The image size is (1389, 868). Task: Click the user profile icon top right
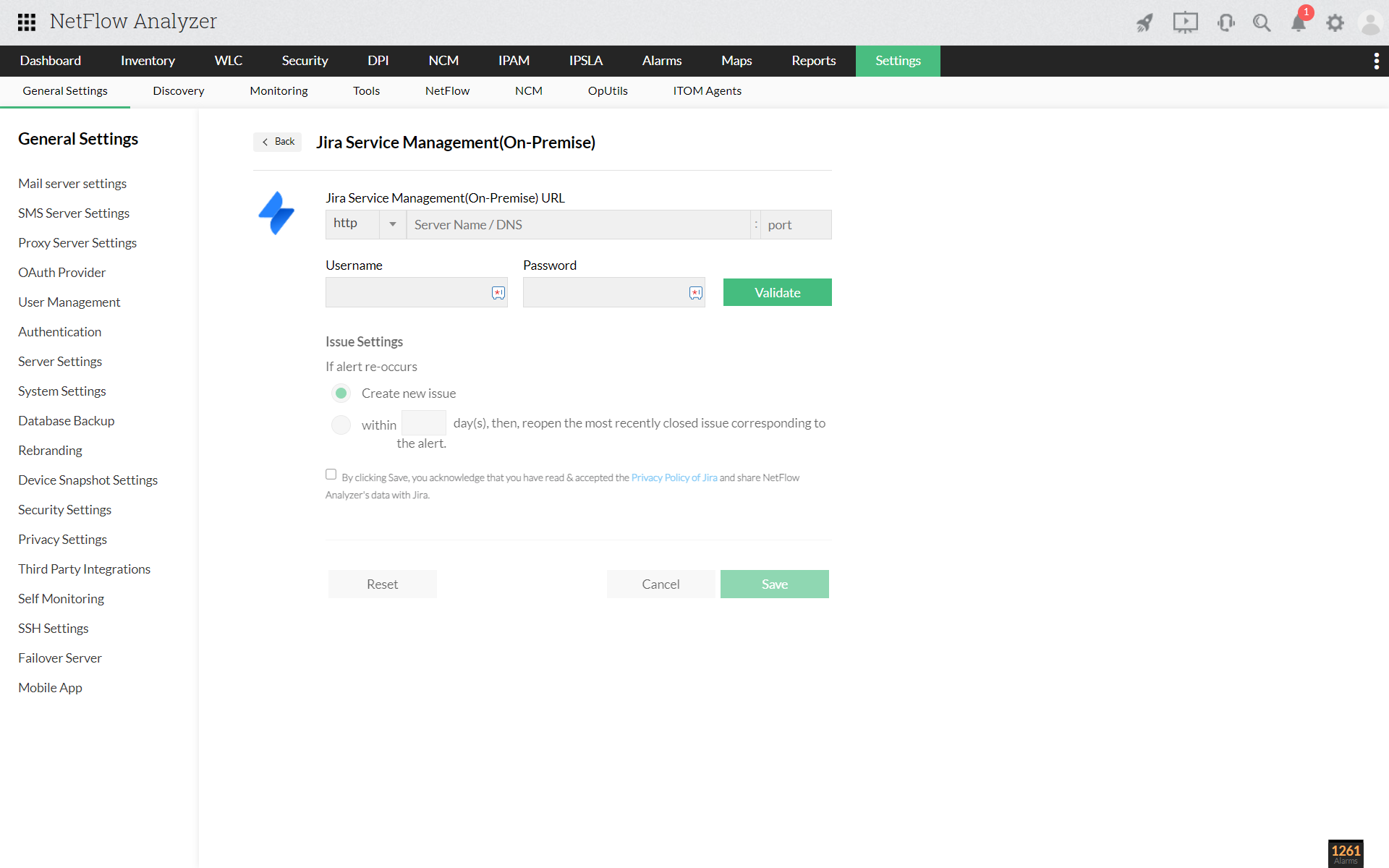(x=1370, y=22)
